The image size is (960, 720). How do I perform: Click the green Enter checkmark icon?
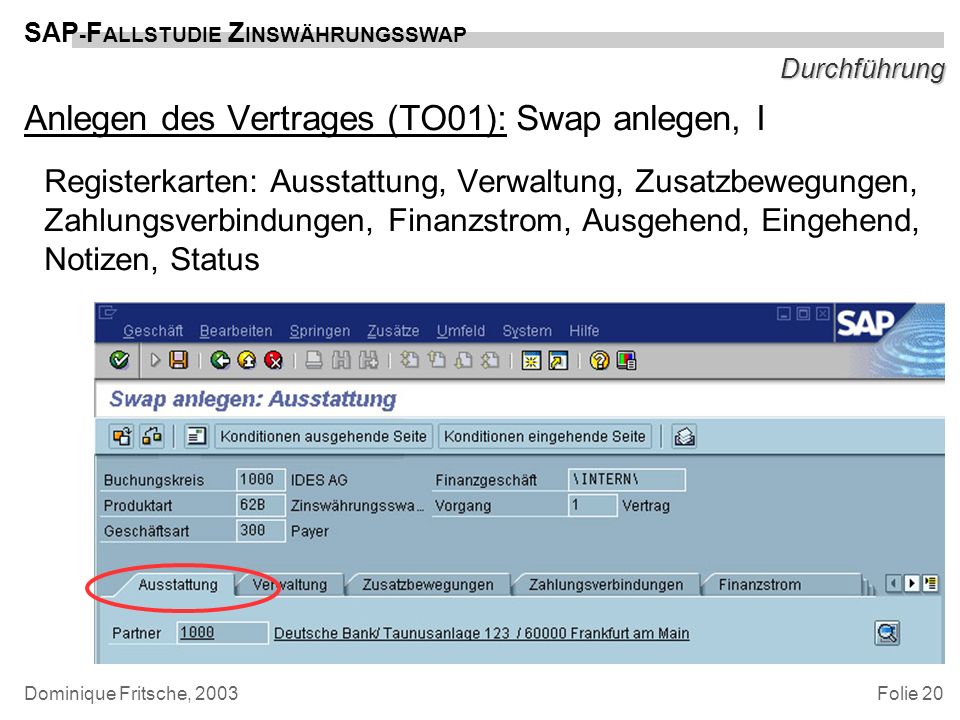point(119,360)
